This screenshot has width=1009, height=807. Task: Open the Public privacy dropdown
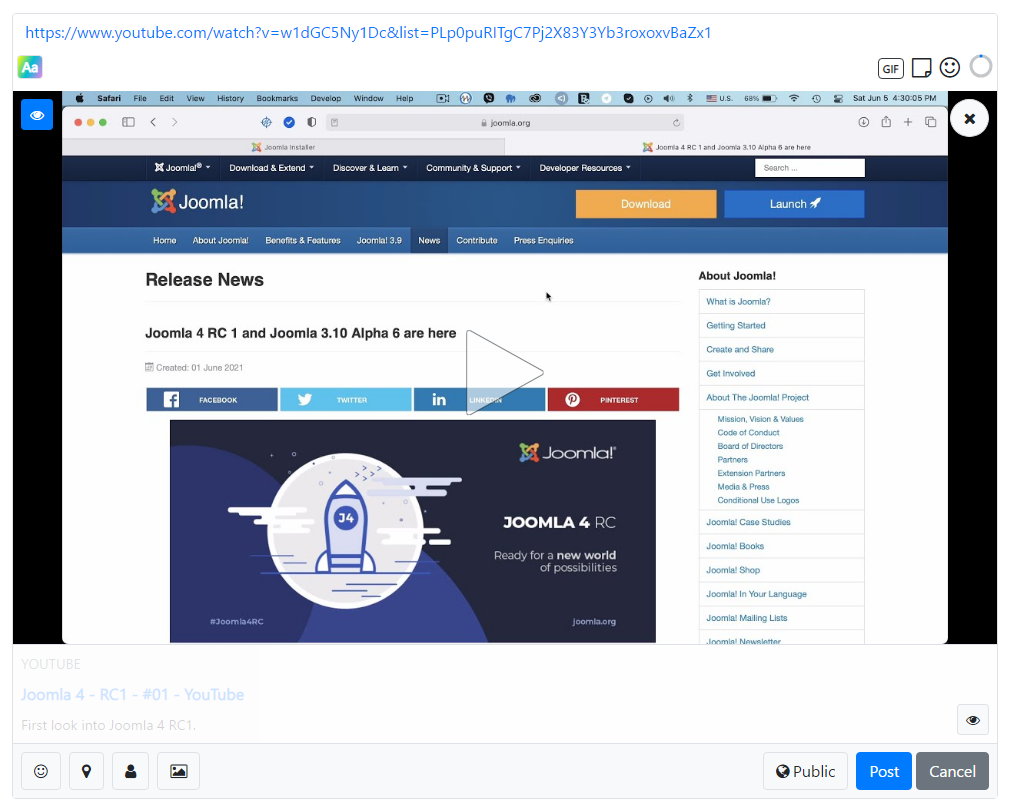pos(805,771)
